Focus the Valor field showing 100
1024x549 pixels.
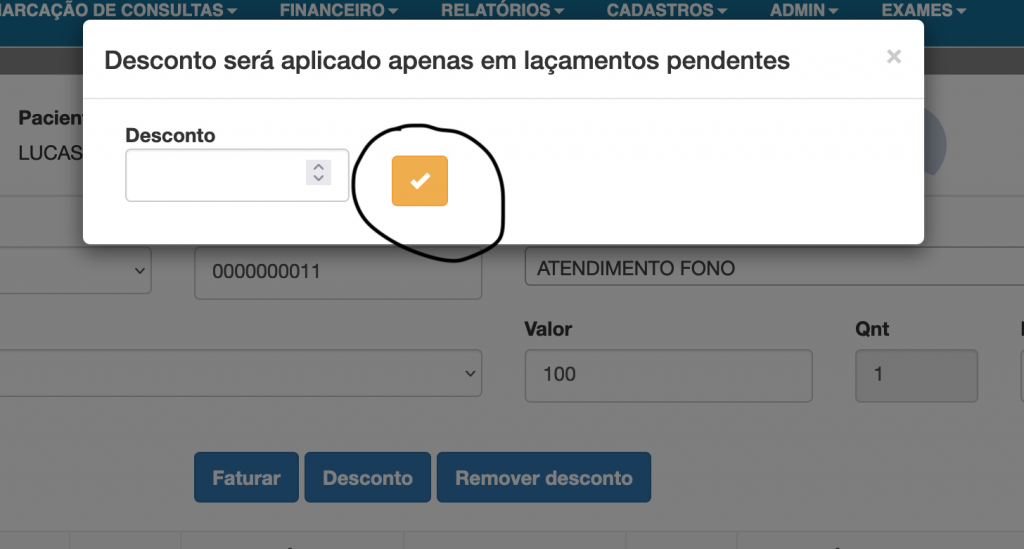pos(667,375)
